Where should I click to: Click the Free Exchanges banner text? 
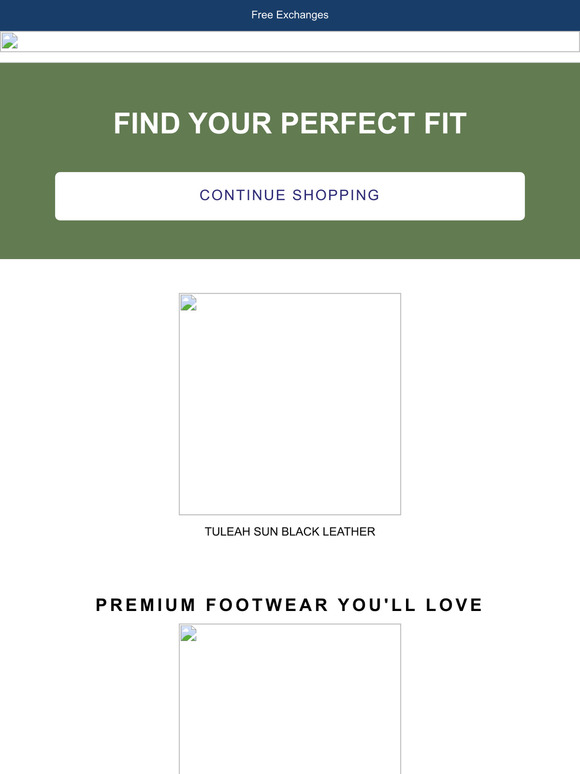[x=290, y=15]
